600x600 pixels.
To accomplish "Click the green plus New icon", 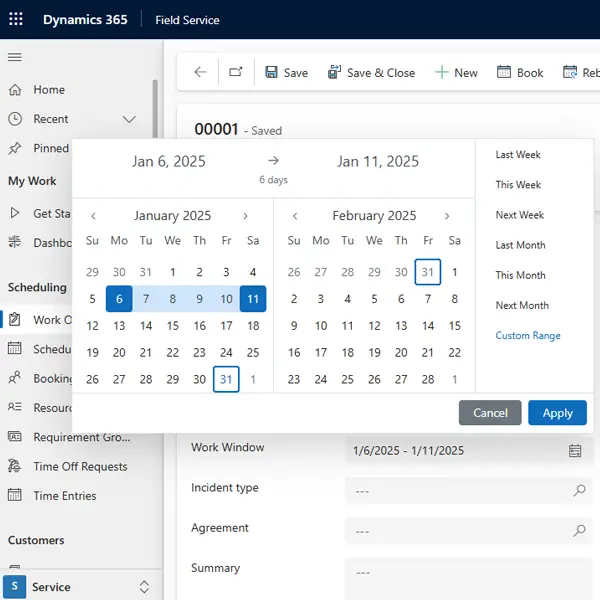I will click(x=442, y=72).
